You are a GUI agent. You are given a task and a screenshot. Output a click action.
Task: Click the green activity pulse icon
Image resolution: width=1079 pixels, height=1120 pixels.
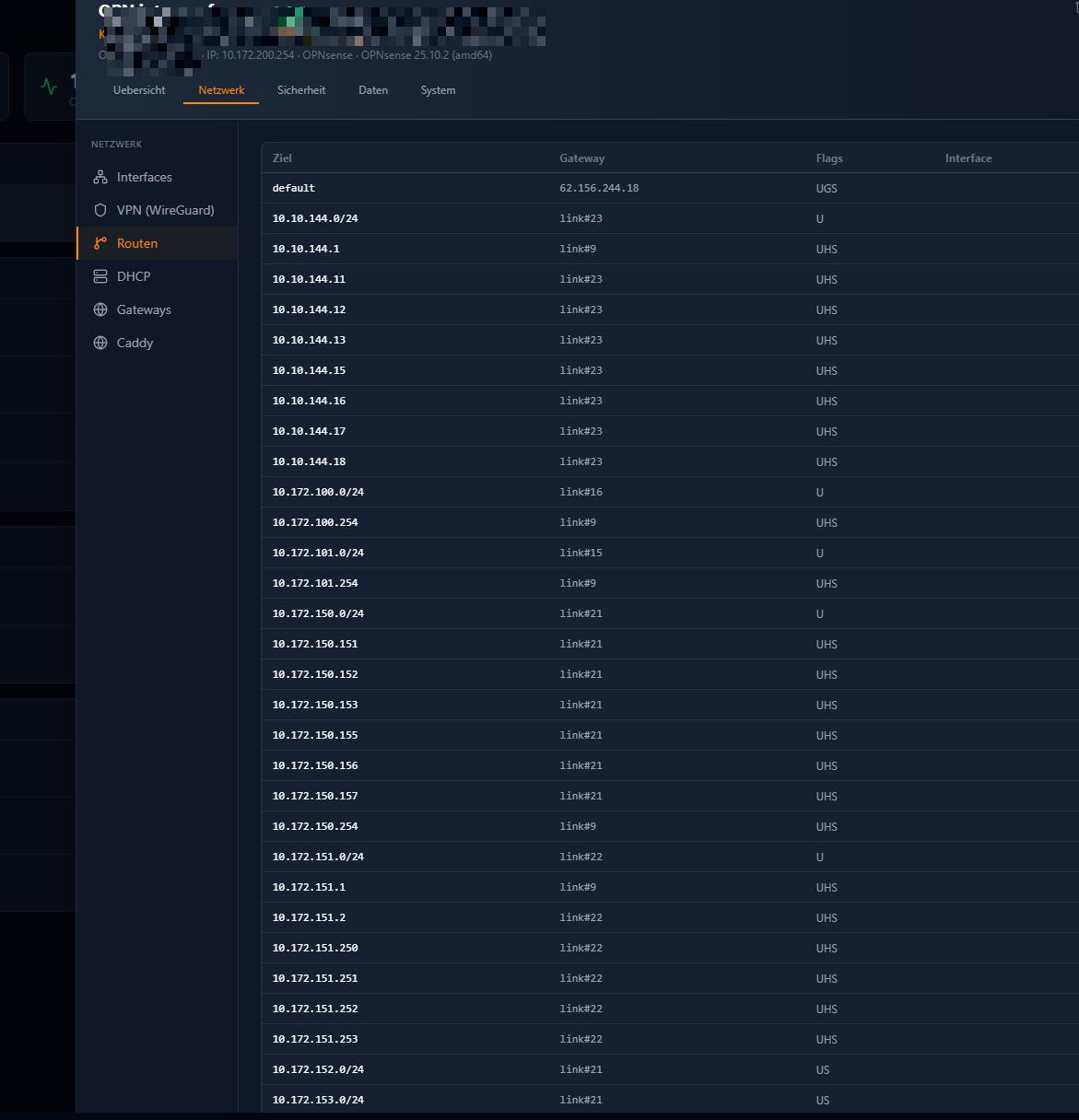point(49,87)
